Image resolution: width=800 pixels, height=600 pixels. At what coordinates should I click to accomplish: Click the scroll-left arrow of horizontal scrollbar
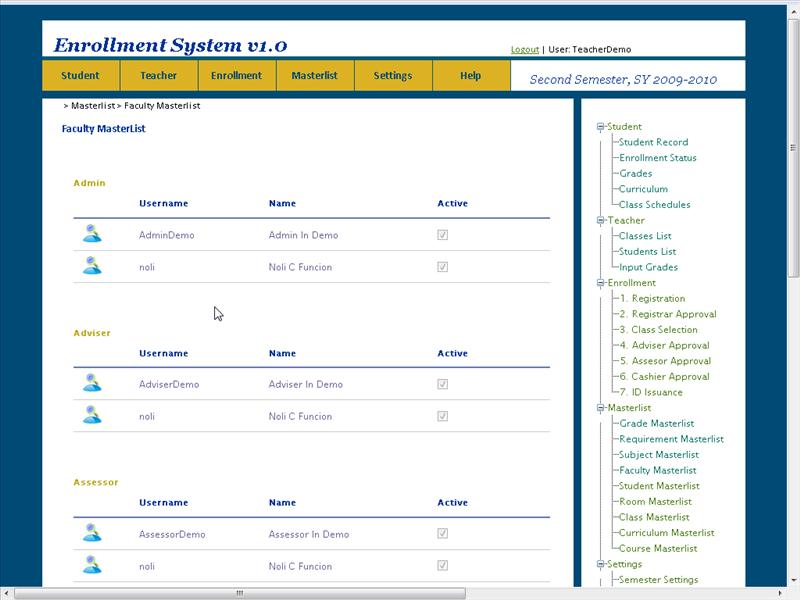[x=6, y=593]
